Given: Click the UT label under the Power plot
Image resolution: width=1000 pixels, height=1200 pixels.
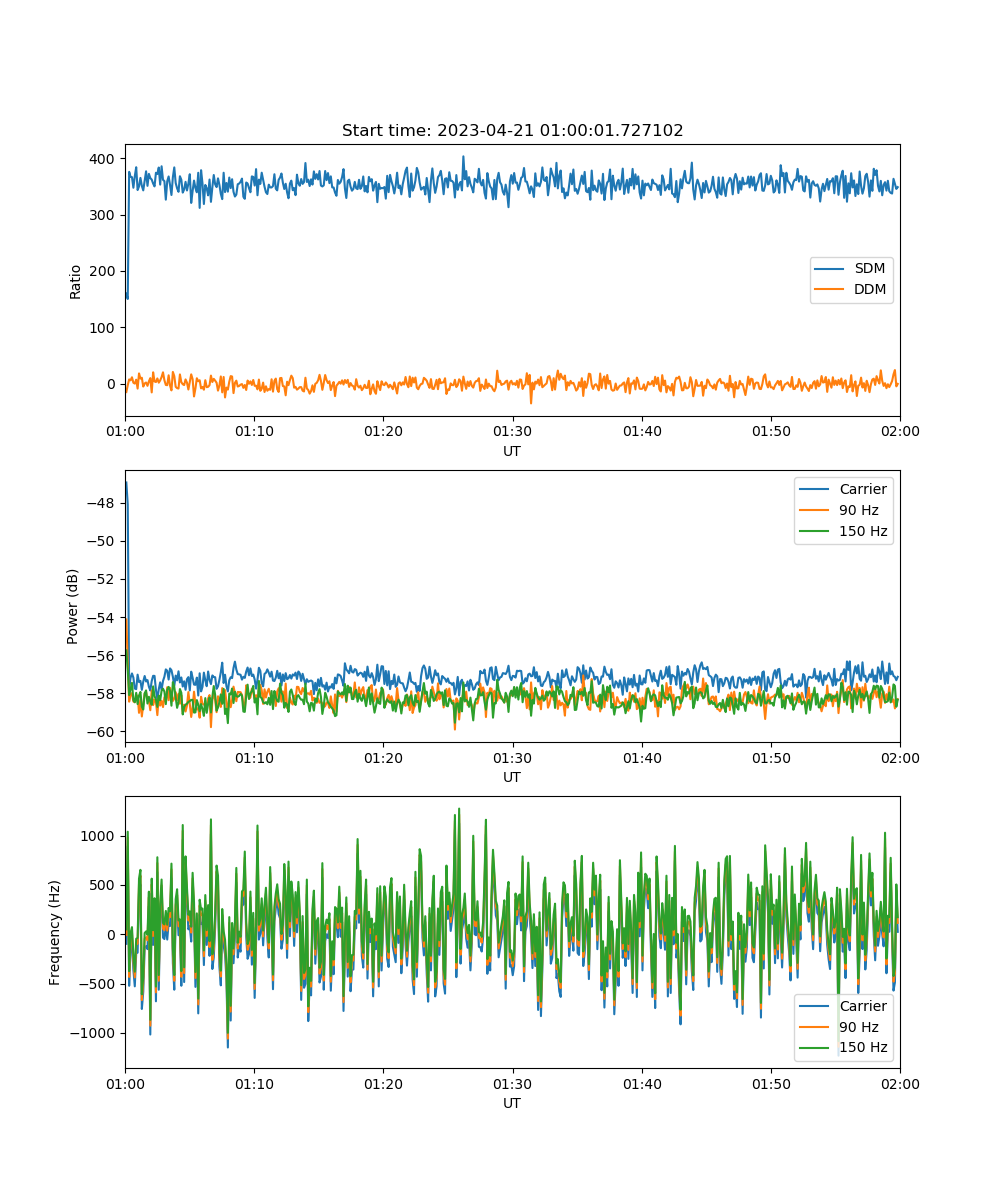Looking at the screenshot, I should pyautogui.click(x=512, y=777).
